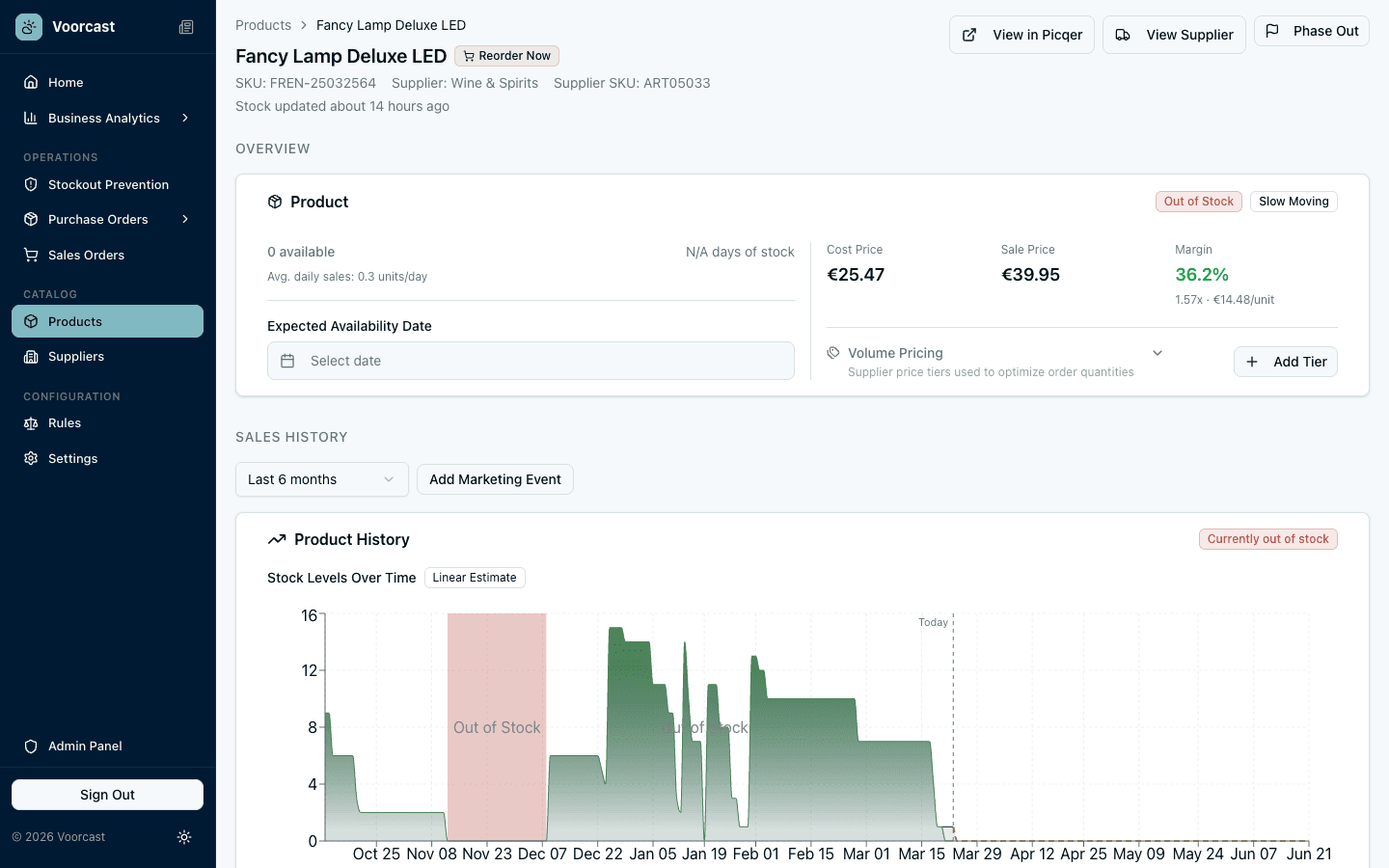Click the Sign Out button
Screen dimensions: 1389x868
[x=107, y=794]
